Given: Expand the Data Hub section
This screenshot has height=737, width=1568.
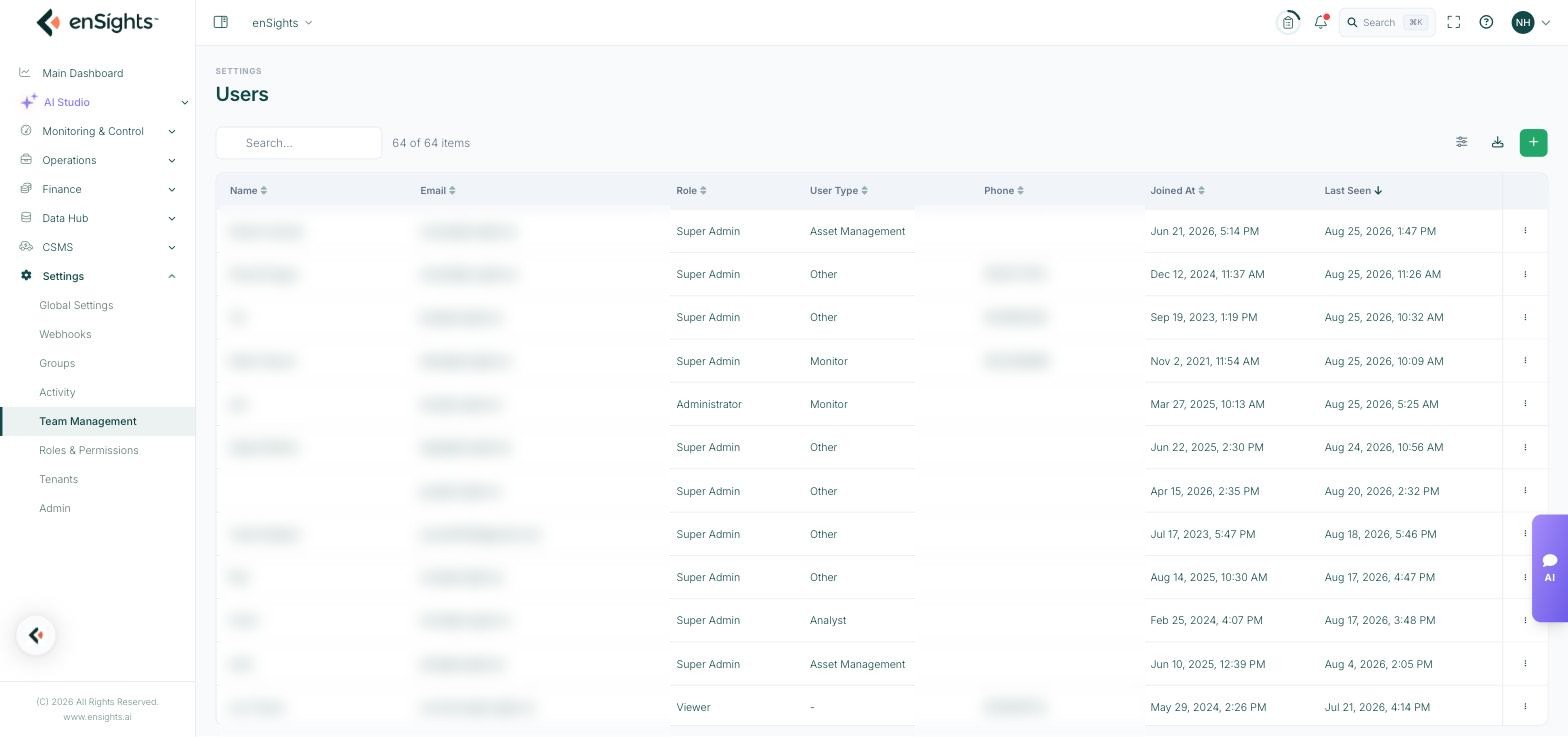Looking at the screenshot, I should tap(97, 218).
